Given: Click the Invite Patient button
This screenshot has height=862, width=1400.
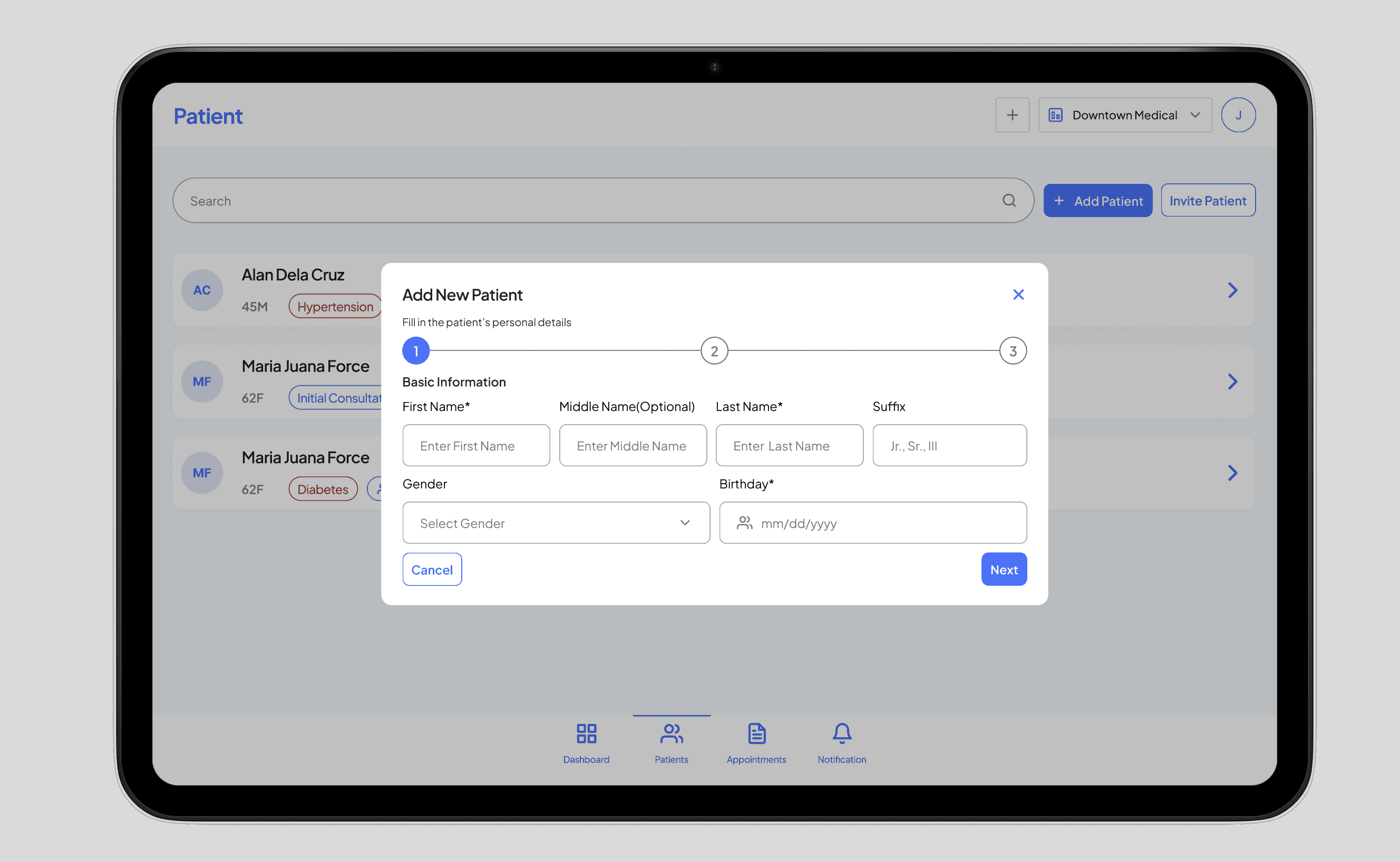Looking at the screenshot, I should click(x=1207, y=201).
